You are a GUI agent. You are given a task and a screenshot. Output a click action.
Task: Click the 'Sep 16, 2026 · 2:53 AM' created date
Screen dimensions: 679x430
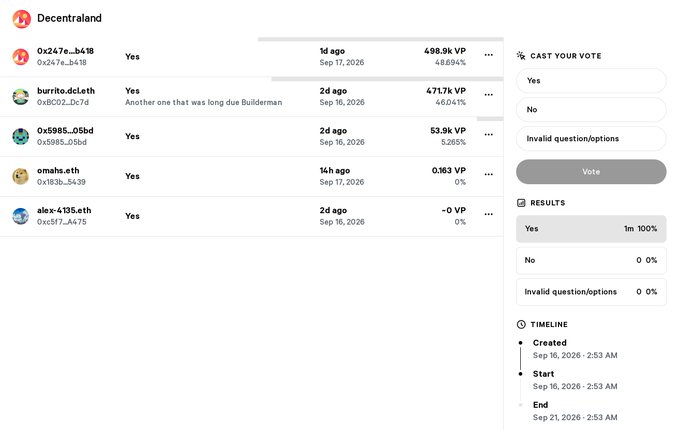[x=575, y=356]
